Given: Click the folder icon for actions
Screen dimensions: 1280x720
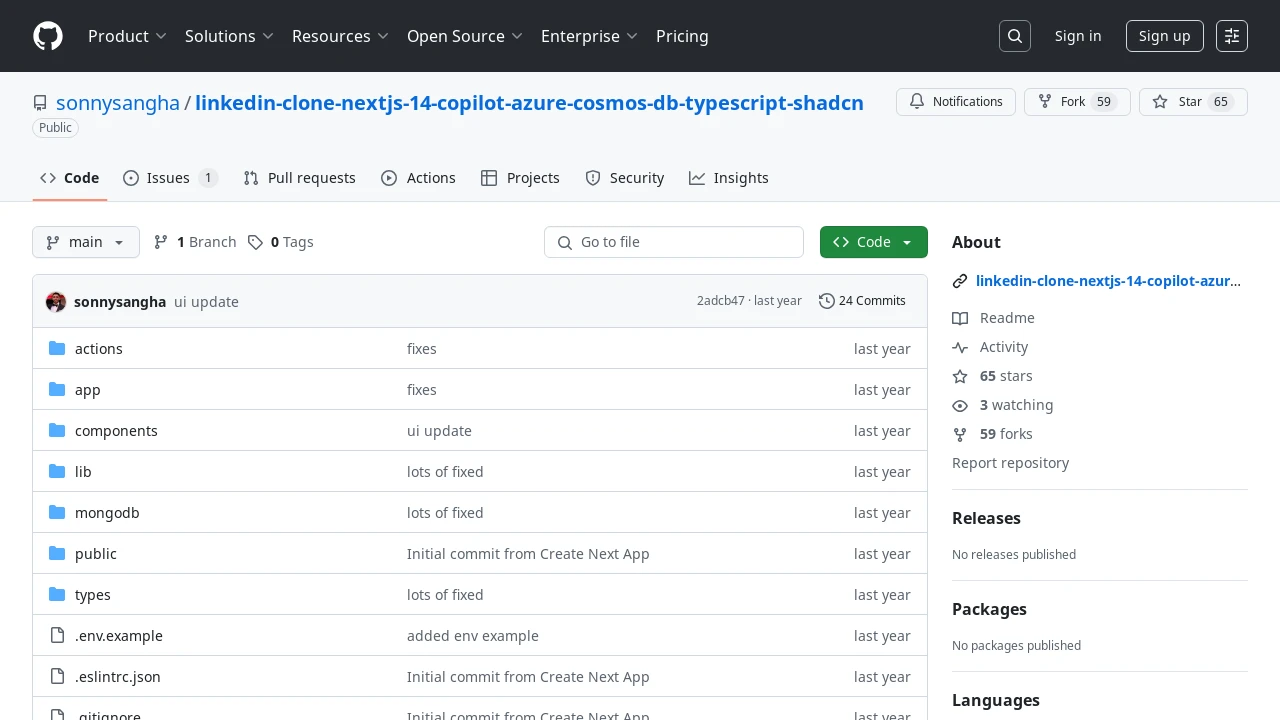Looking at the screenshot, I should click(x=57, y=349).
